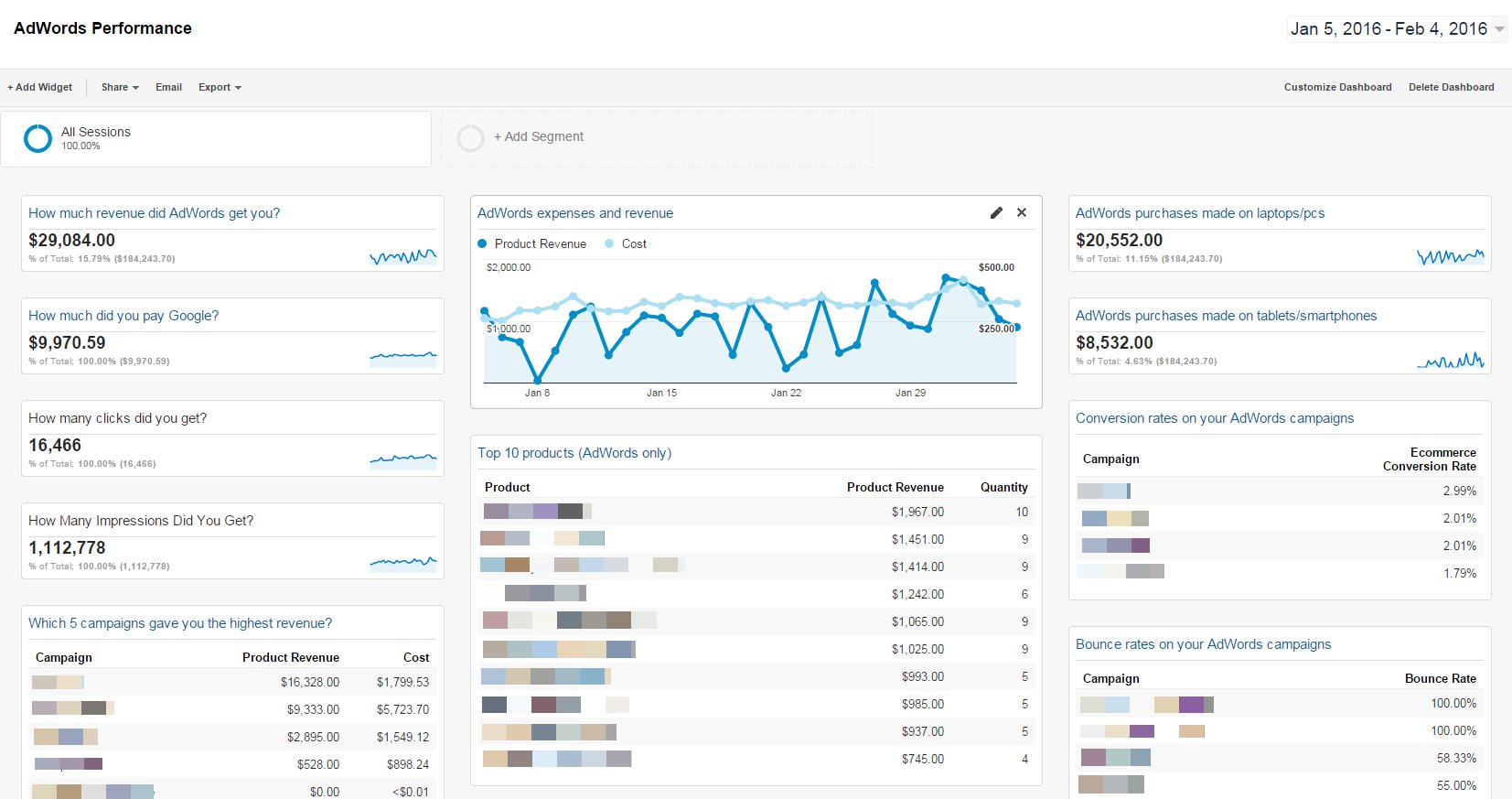1512x799 pixels.
Task: Click the Bounce Rate column header
Action: click(1441, 678)
